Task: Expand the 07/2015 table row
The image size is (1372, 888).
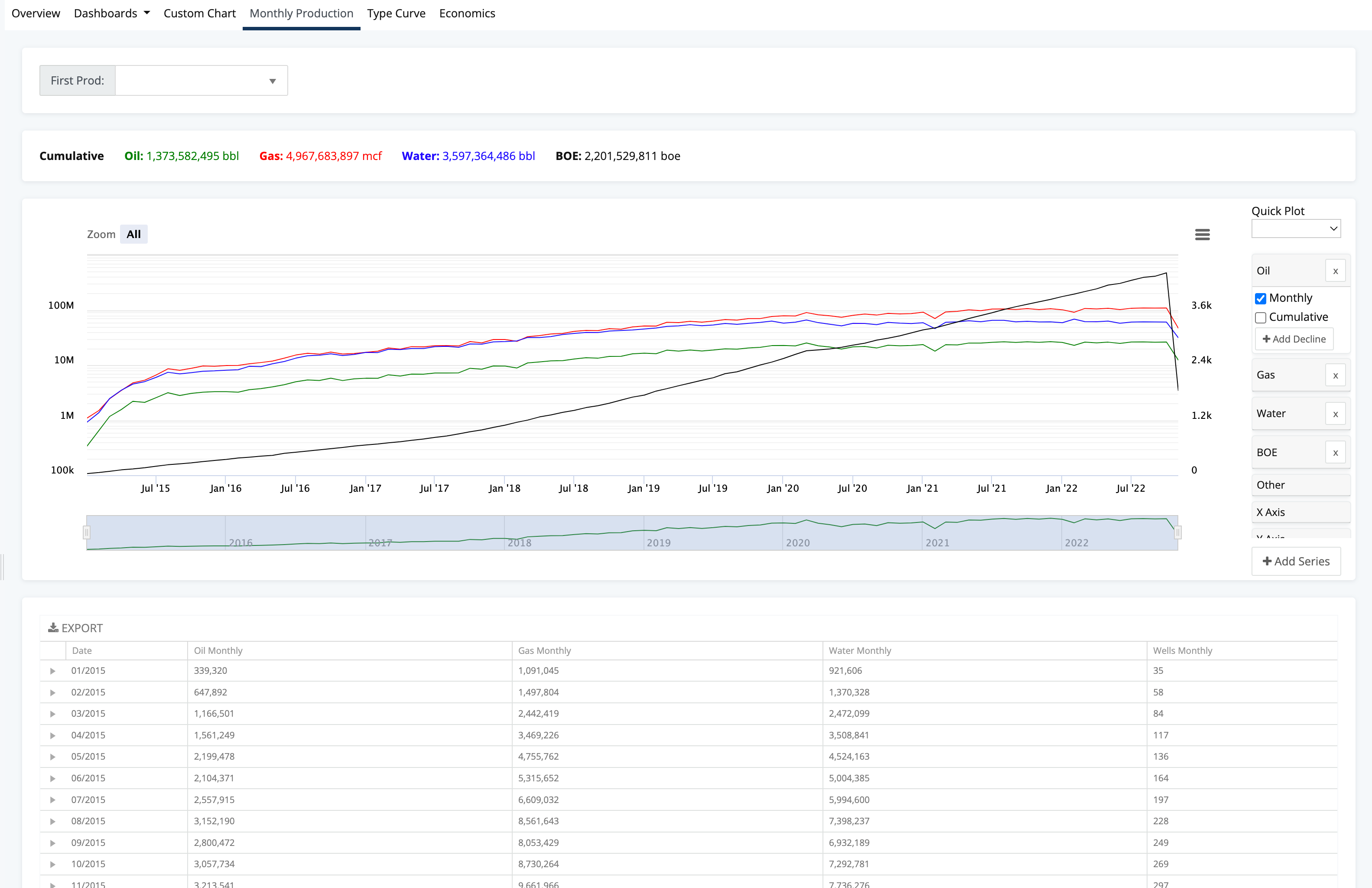Action: (52, 800)
